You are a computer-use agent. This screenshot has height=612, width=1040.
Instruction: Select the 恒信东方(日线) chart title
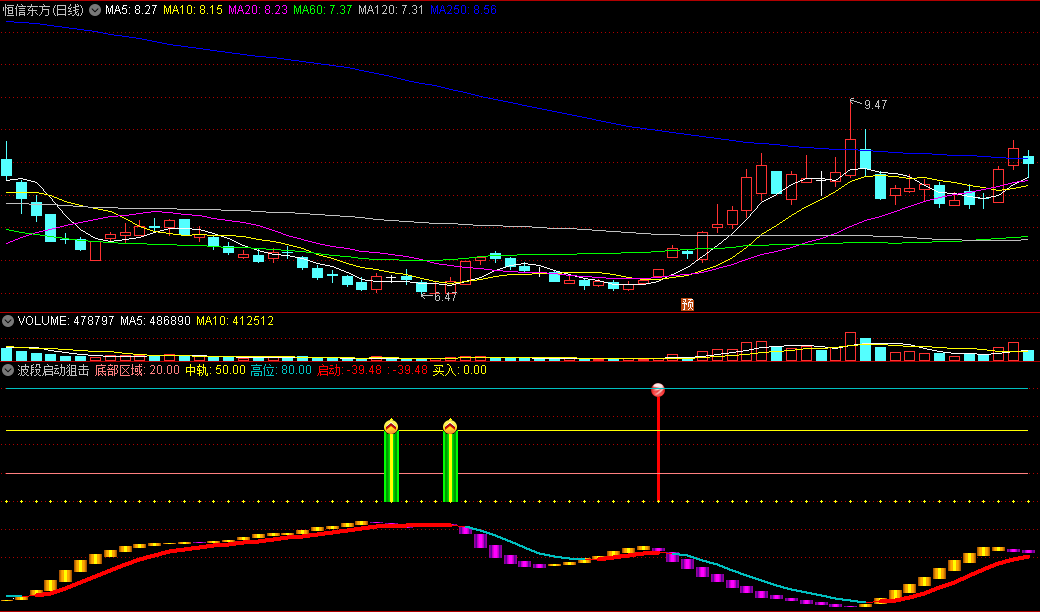[x=43, y=10]
